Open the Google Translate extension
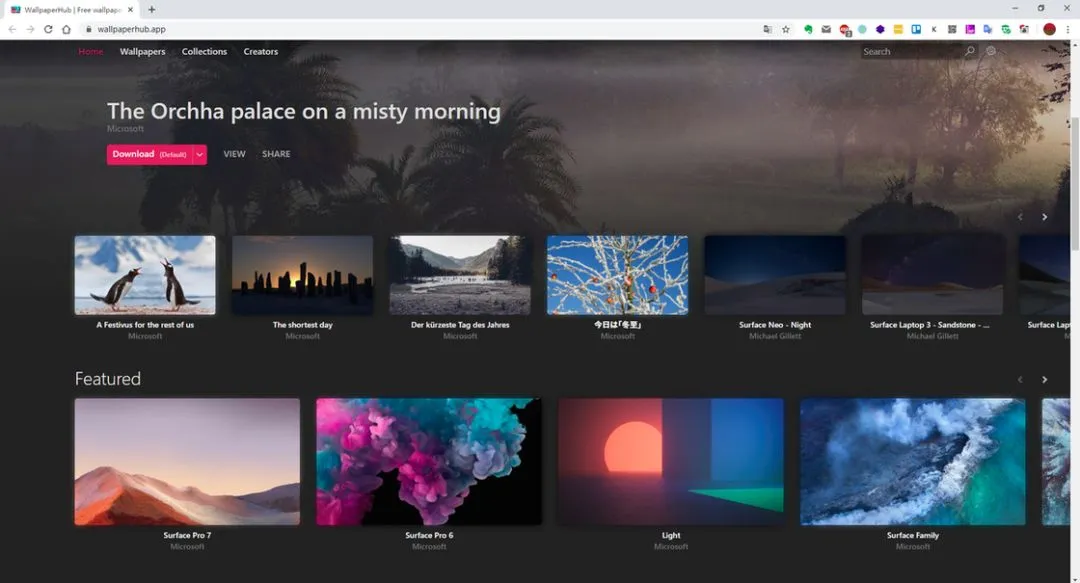The image size is (1080, 583). click(988, 29)
